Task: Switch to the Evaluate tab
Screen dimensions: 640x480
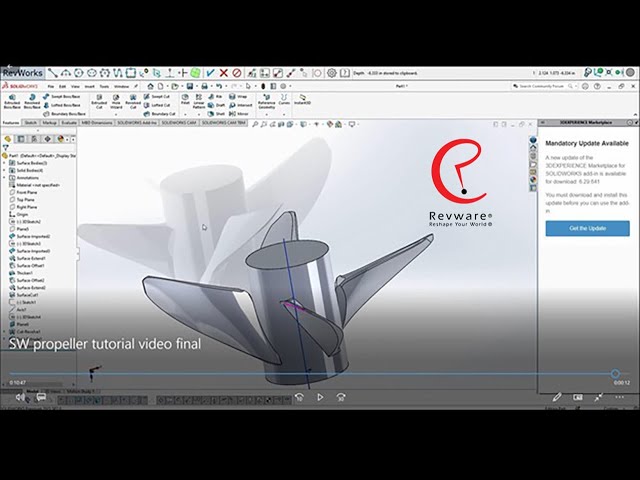Action: pos(69,122)
